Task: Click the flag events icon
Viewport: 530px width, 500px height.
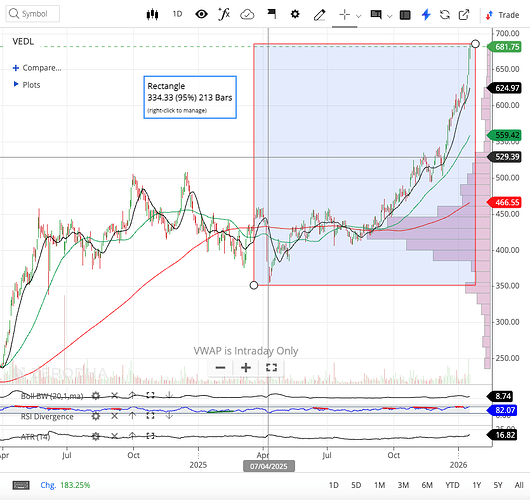Action: click(271, 14)
